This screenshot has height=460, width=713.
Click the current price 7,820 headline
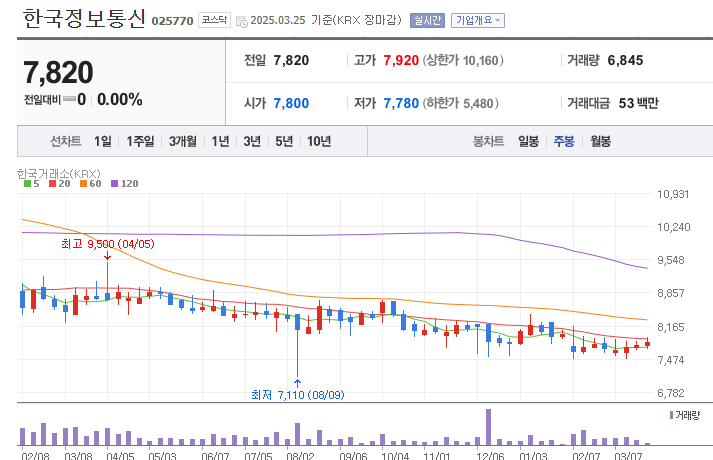tap(58, 72)
